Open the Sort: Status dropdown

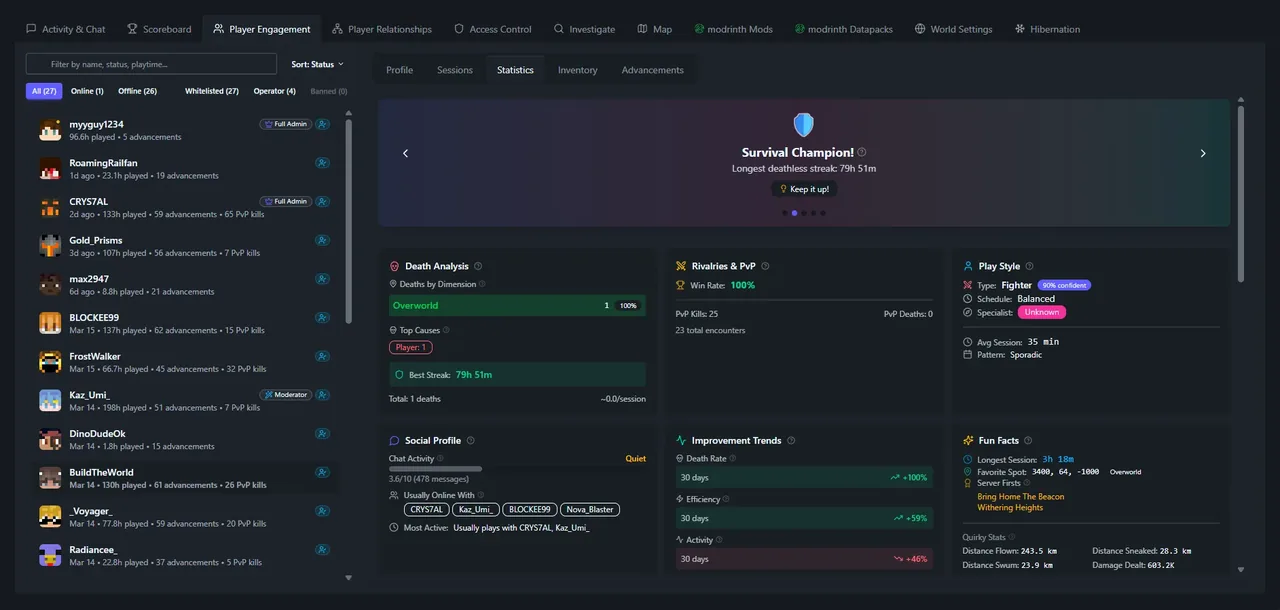pos(319,63)
